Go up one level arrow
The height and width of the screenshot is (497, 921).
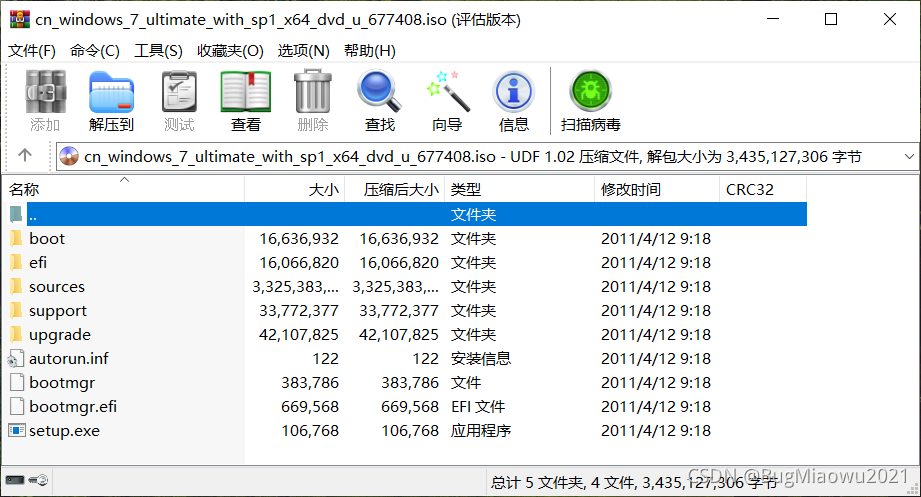click(x=25, y=155)
